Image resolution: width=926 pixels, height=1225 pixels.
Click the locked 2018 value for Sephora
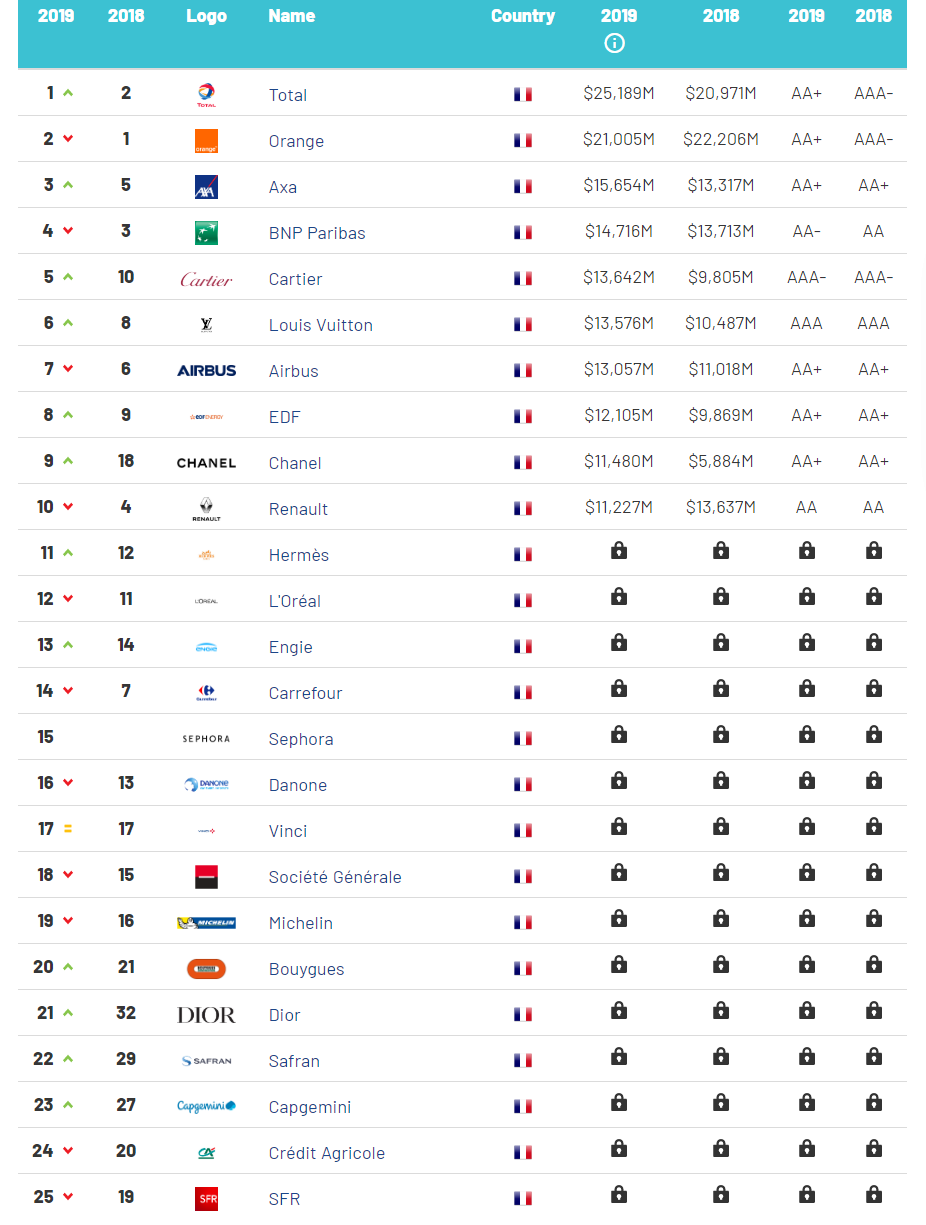pyautogui.click(x=721, y=735)
